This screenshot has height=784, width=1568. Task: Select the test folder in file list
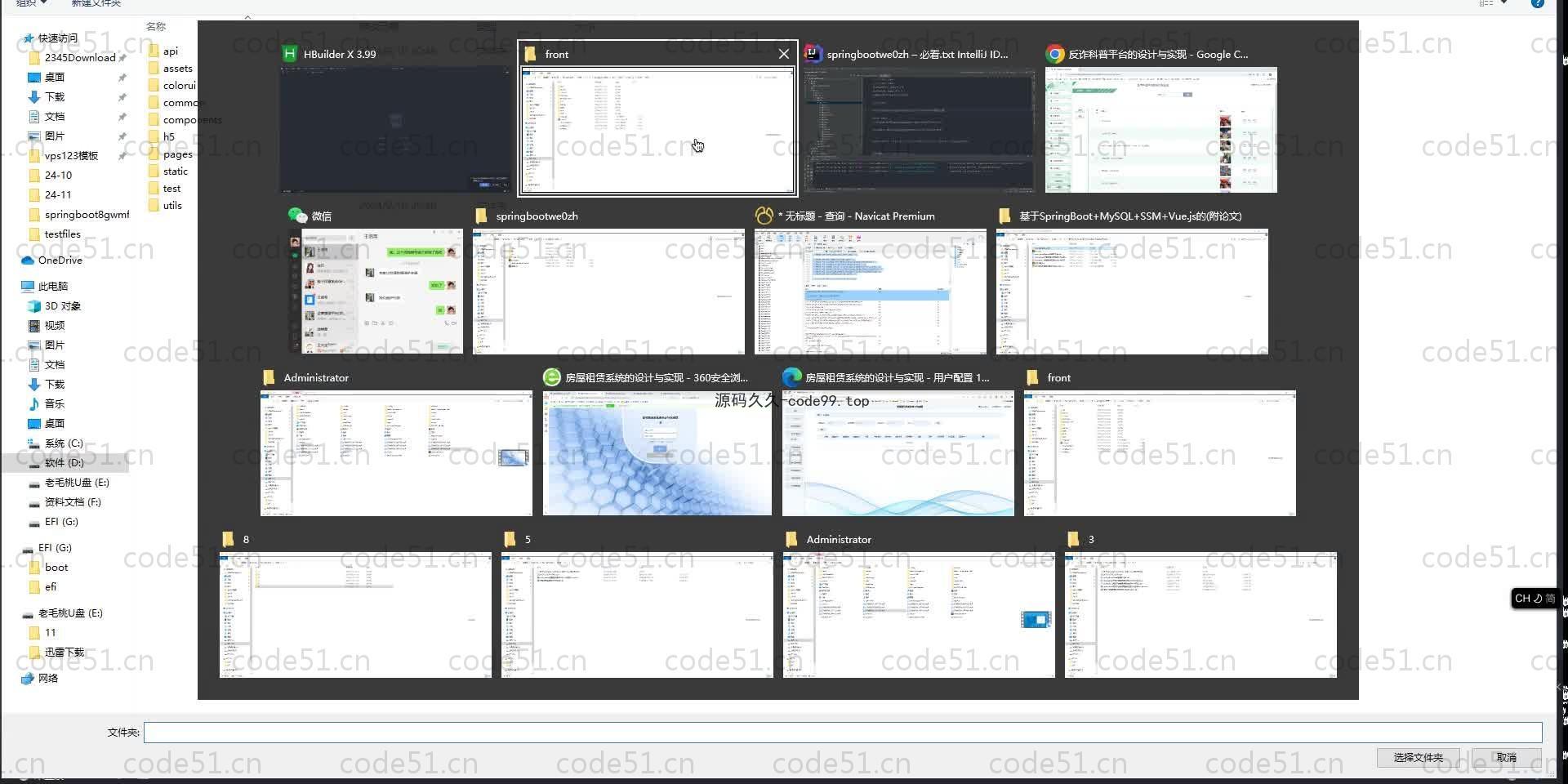tap(171, 188)
